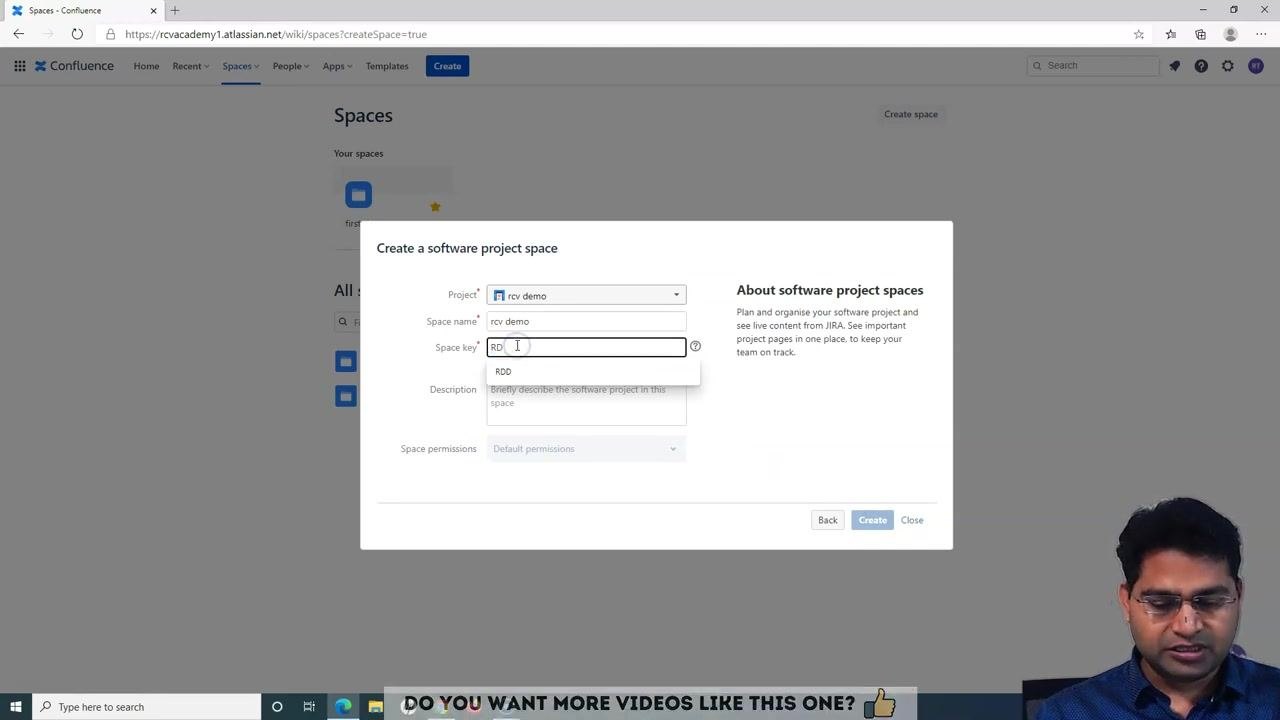
Task: Expand the Spaces menu
Action: [x=241, y=66]
